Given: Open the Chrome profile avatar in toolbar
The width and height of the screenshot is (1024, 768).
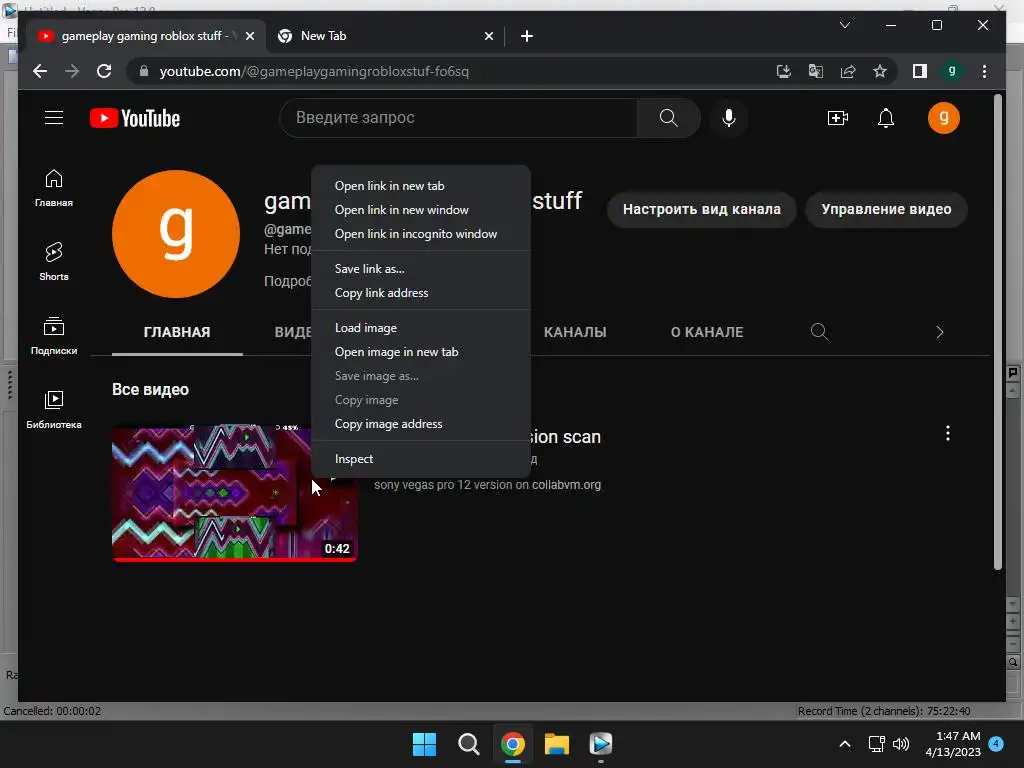Looking at the screenshot, I should [x=952, y=71].
